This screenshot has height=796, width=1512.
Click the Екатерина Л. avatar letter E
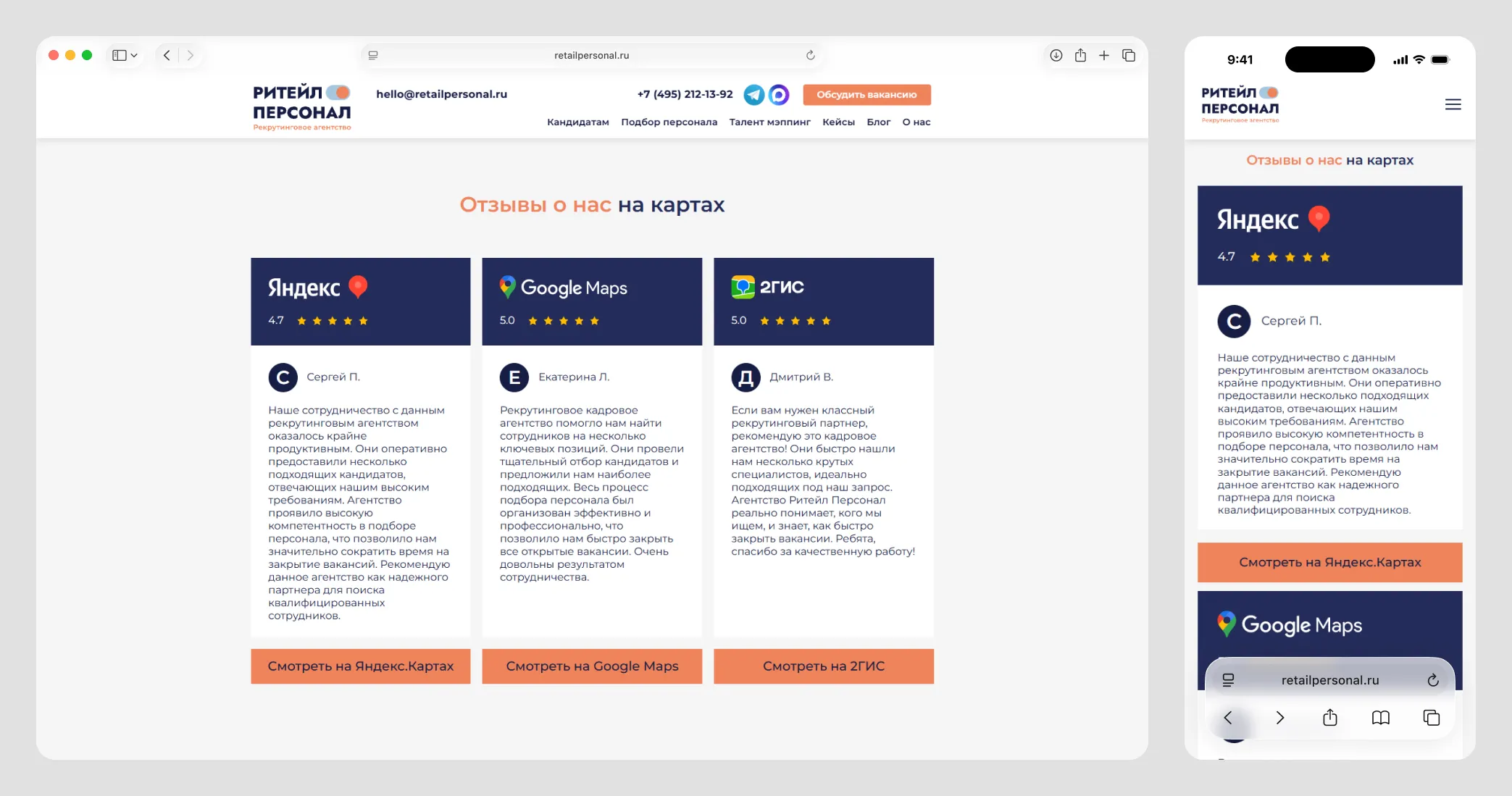514,377
